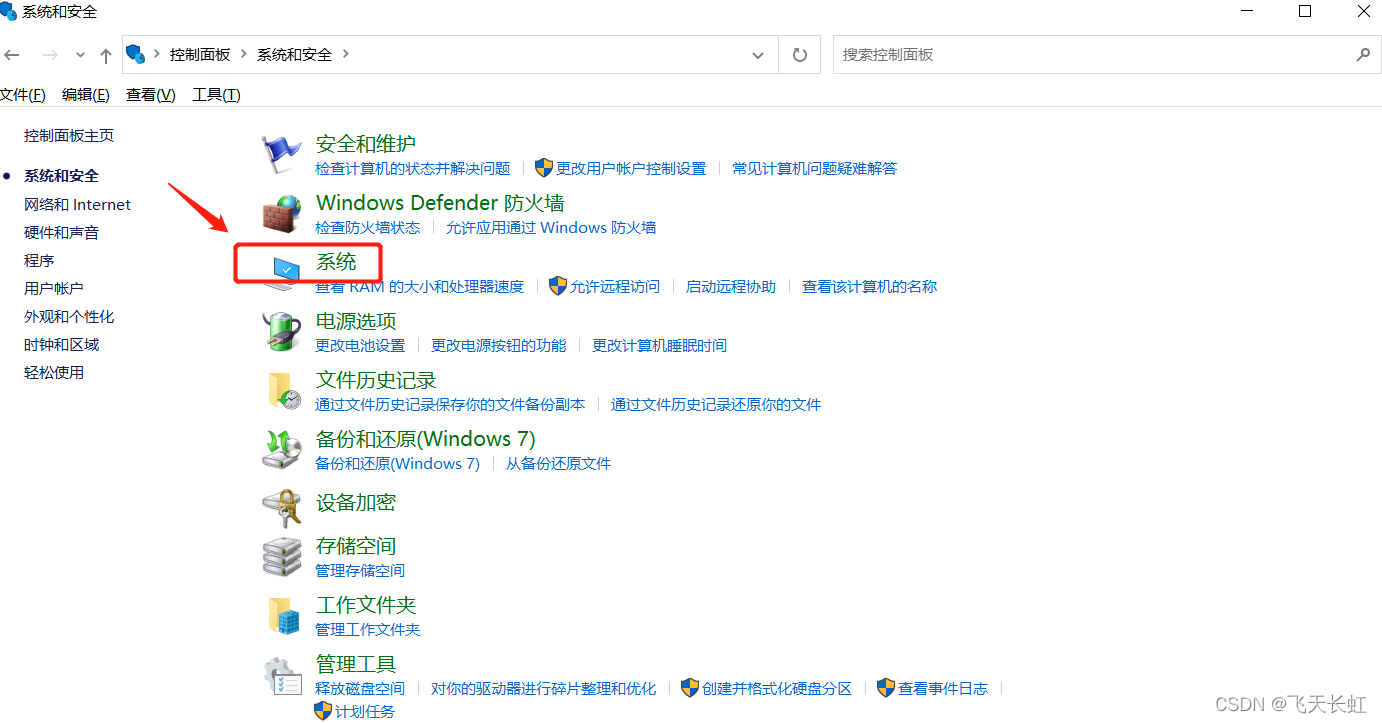The image size is (1382, 723).
Task: Select 硬件和声音 in sidebar
Action: point(62,232)
